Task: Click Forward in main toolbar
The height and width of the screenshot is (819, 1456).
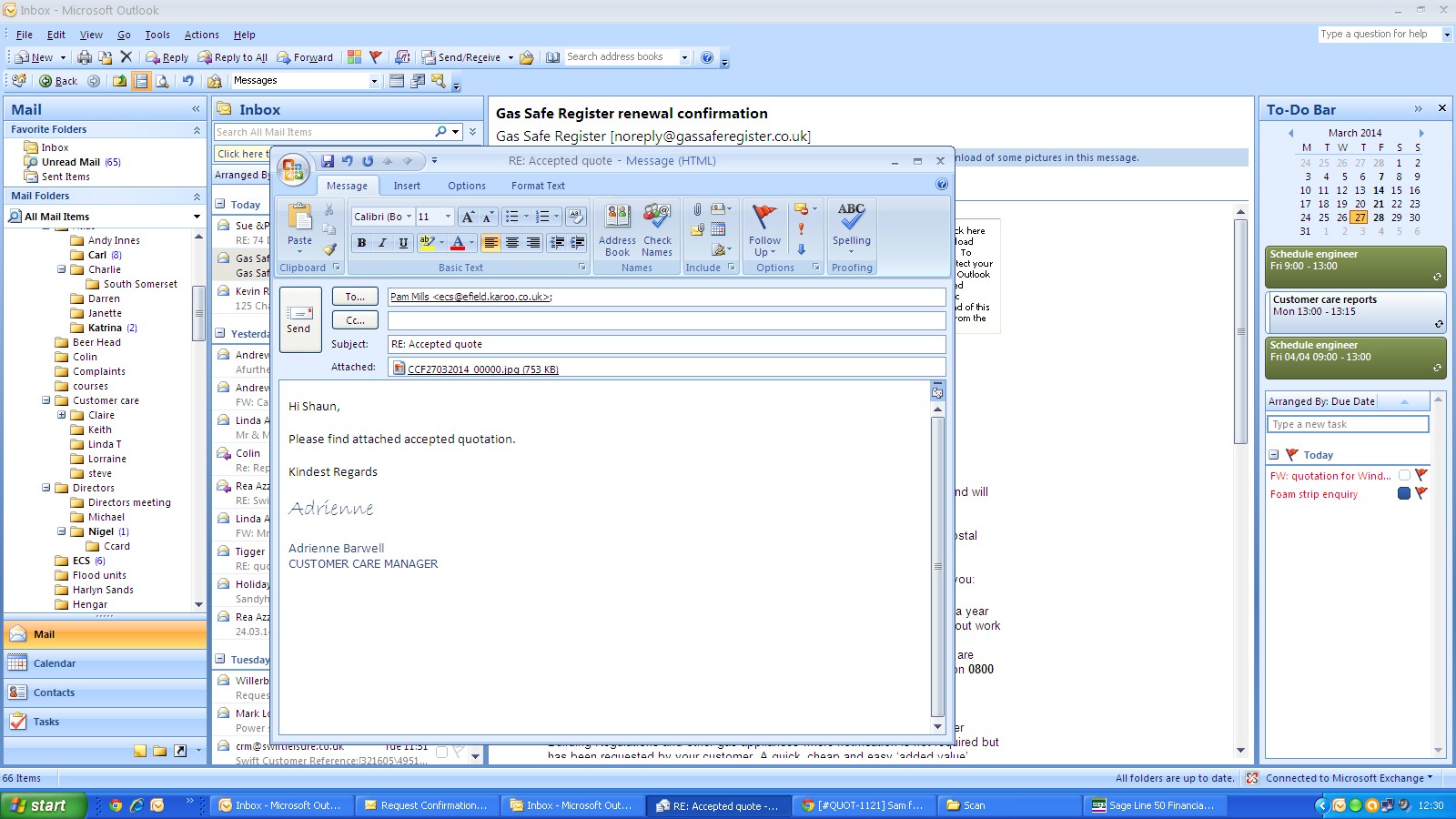Action: pyautogui.click(x=305, y=57)
